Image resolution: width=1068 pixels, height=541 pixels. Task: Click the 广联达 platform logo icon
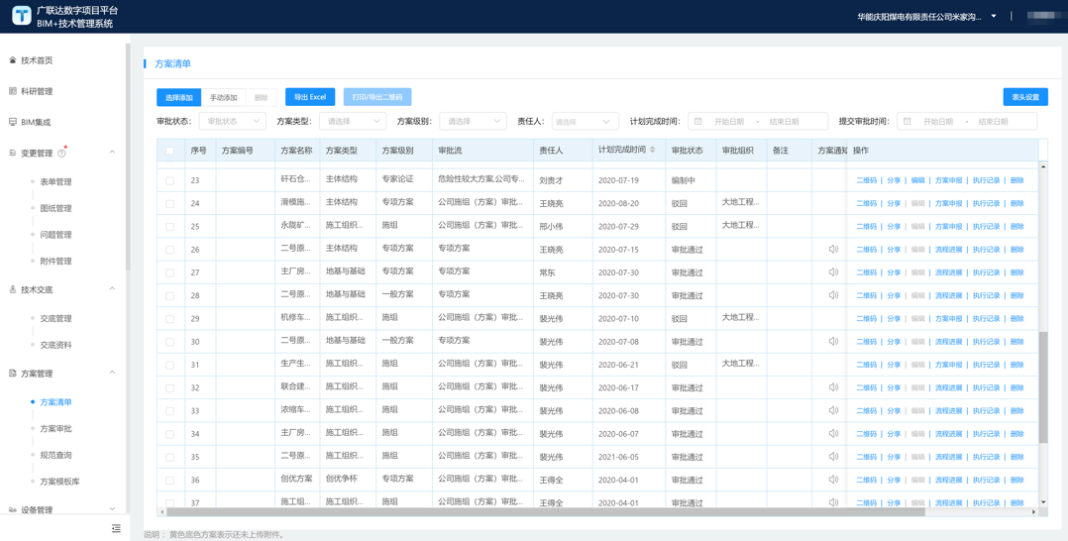coord(22,15)
